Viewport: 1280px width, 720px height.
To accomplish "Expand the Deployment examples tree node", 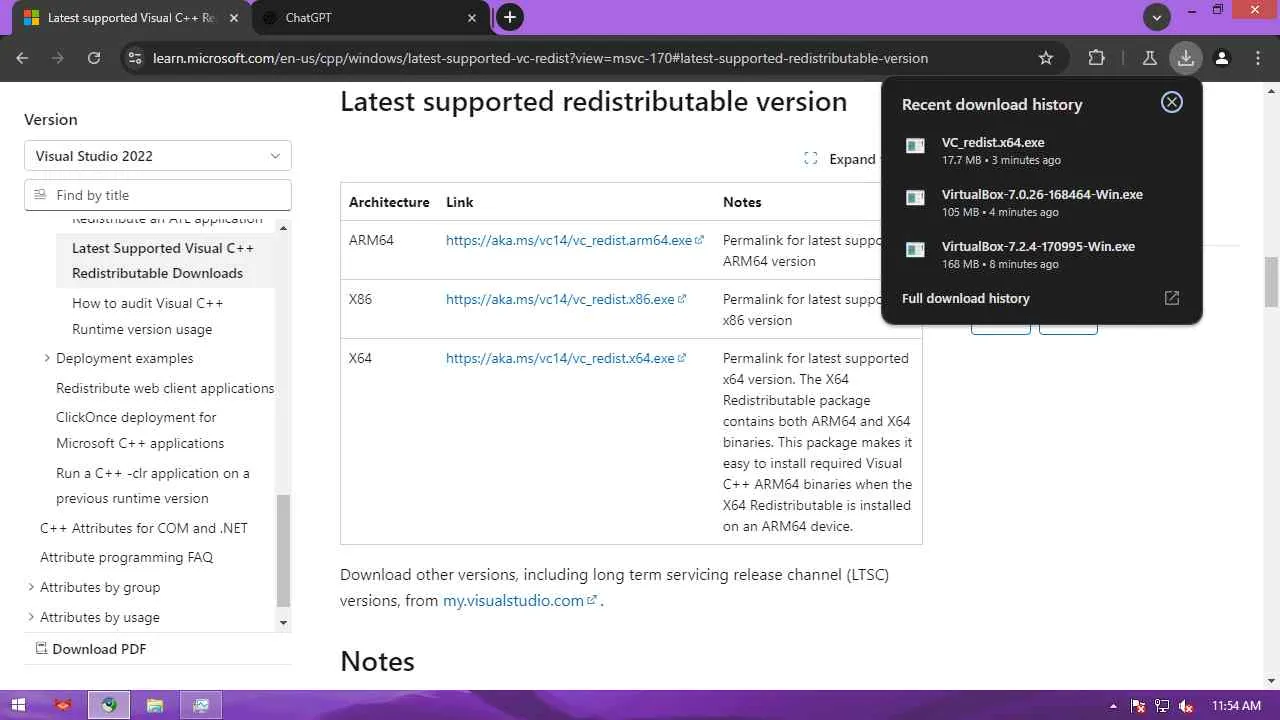I will [46, 358].
